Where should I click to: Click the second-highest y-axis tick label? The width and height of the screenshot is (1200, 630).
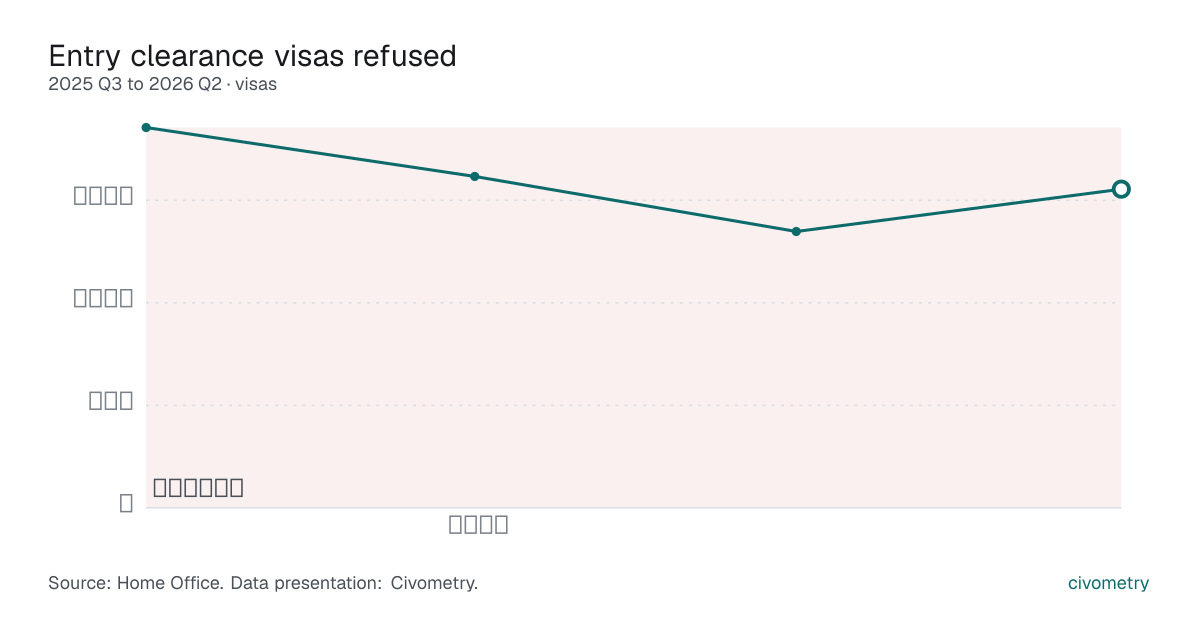tap(103, 298)
